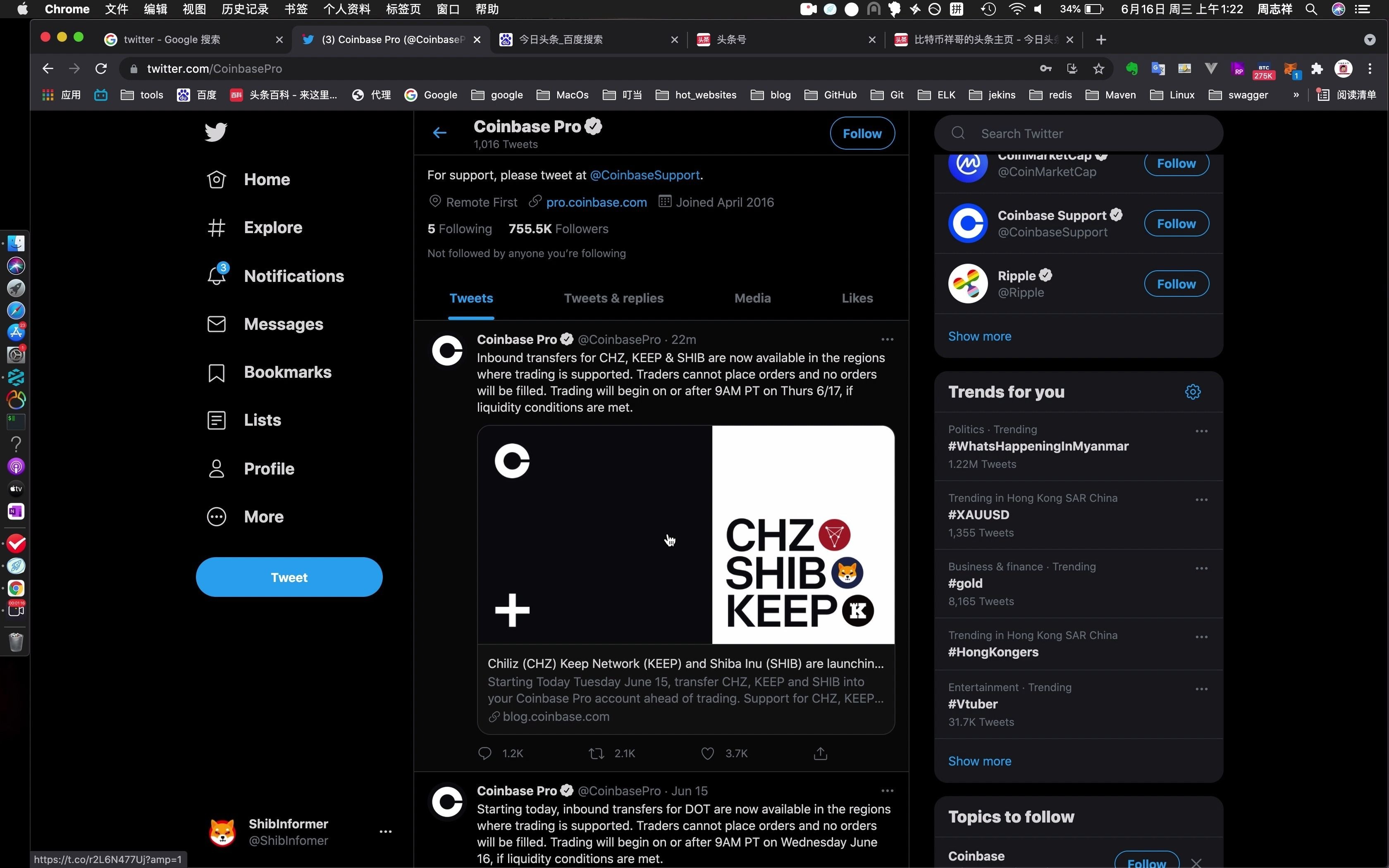This screenshot has width=1389, height=868.
Task: Open the More options sidebar item
Action: [x=245, y=517]
